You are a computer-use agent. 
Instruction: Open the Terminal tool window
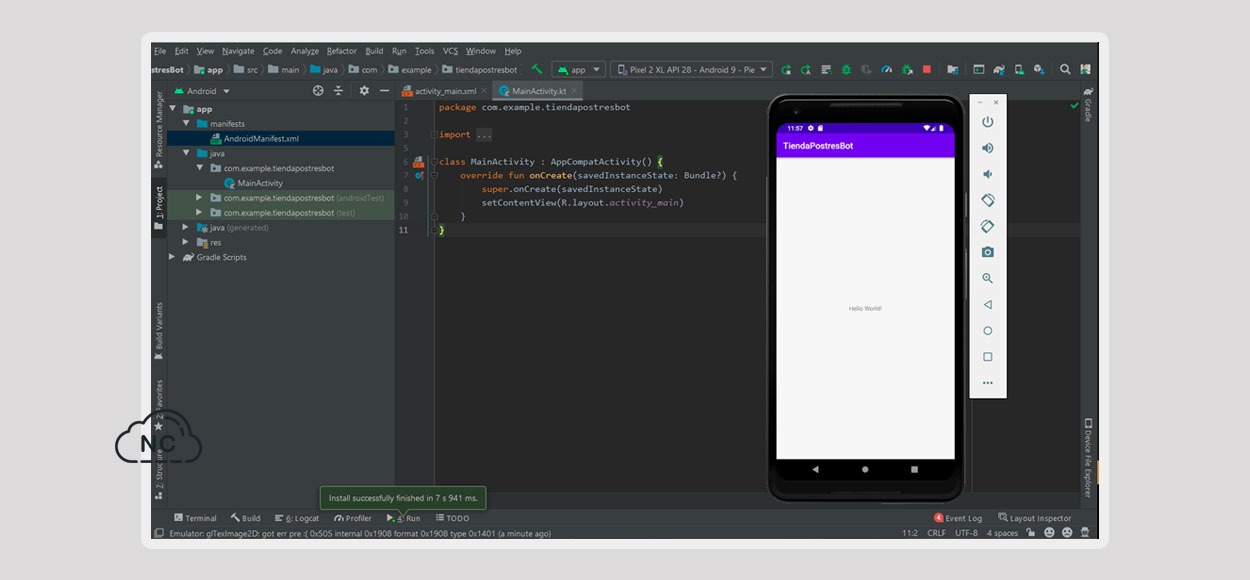click(x=195, y=518)
